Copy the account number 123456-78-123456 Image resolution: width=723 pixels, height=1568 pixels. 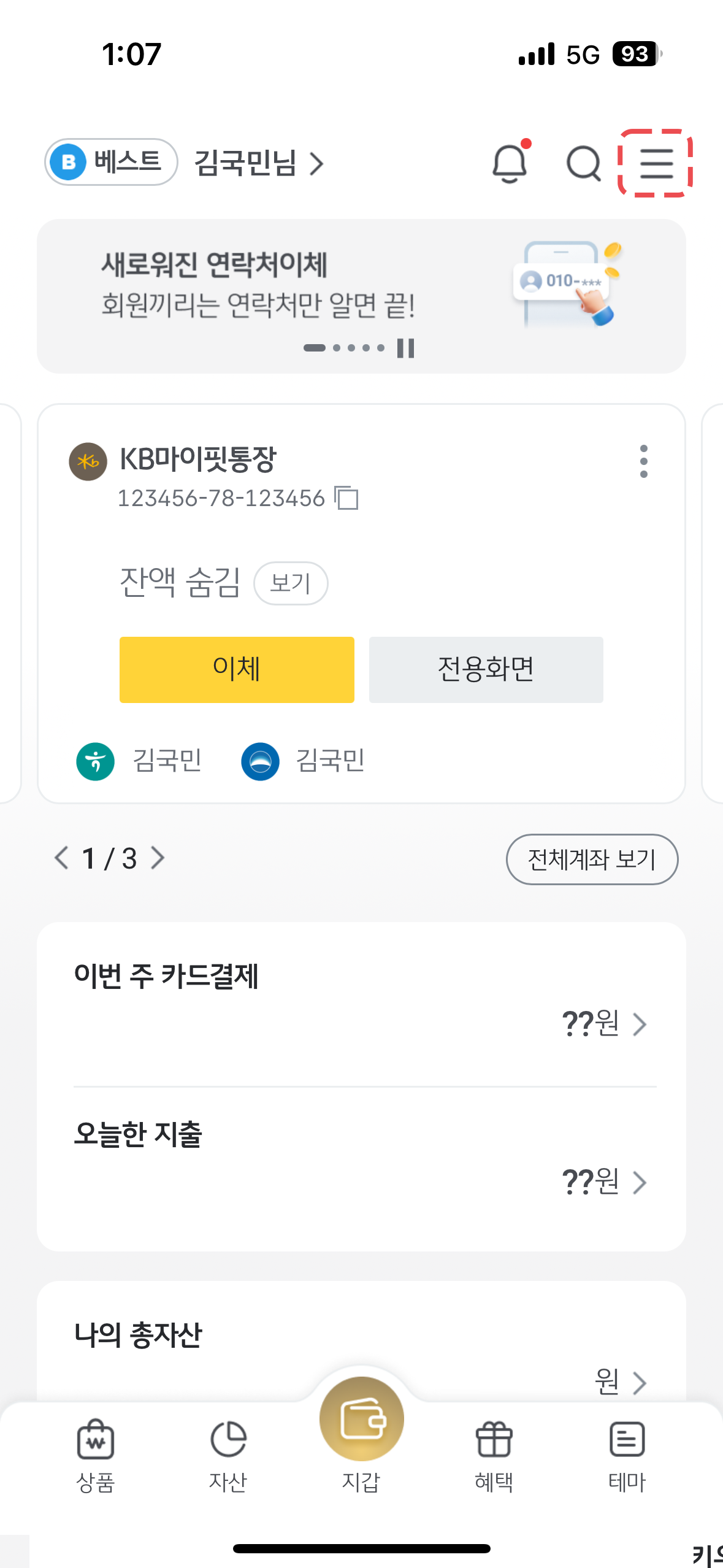click(346, 498)
